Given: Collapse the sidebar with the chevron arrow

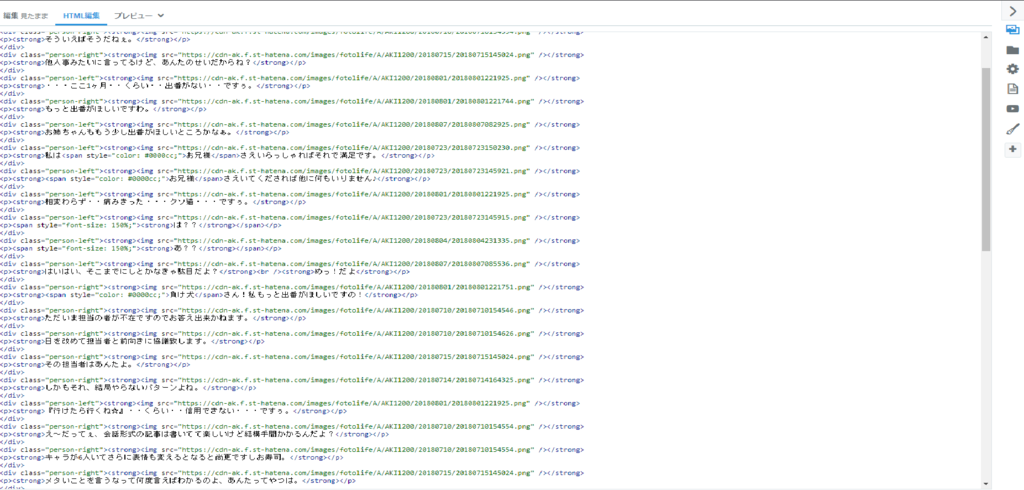Looking at the screenshot, I should 1013,11.
